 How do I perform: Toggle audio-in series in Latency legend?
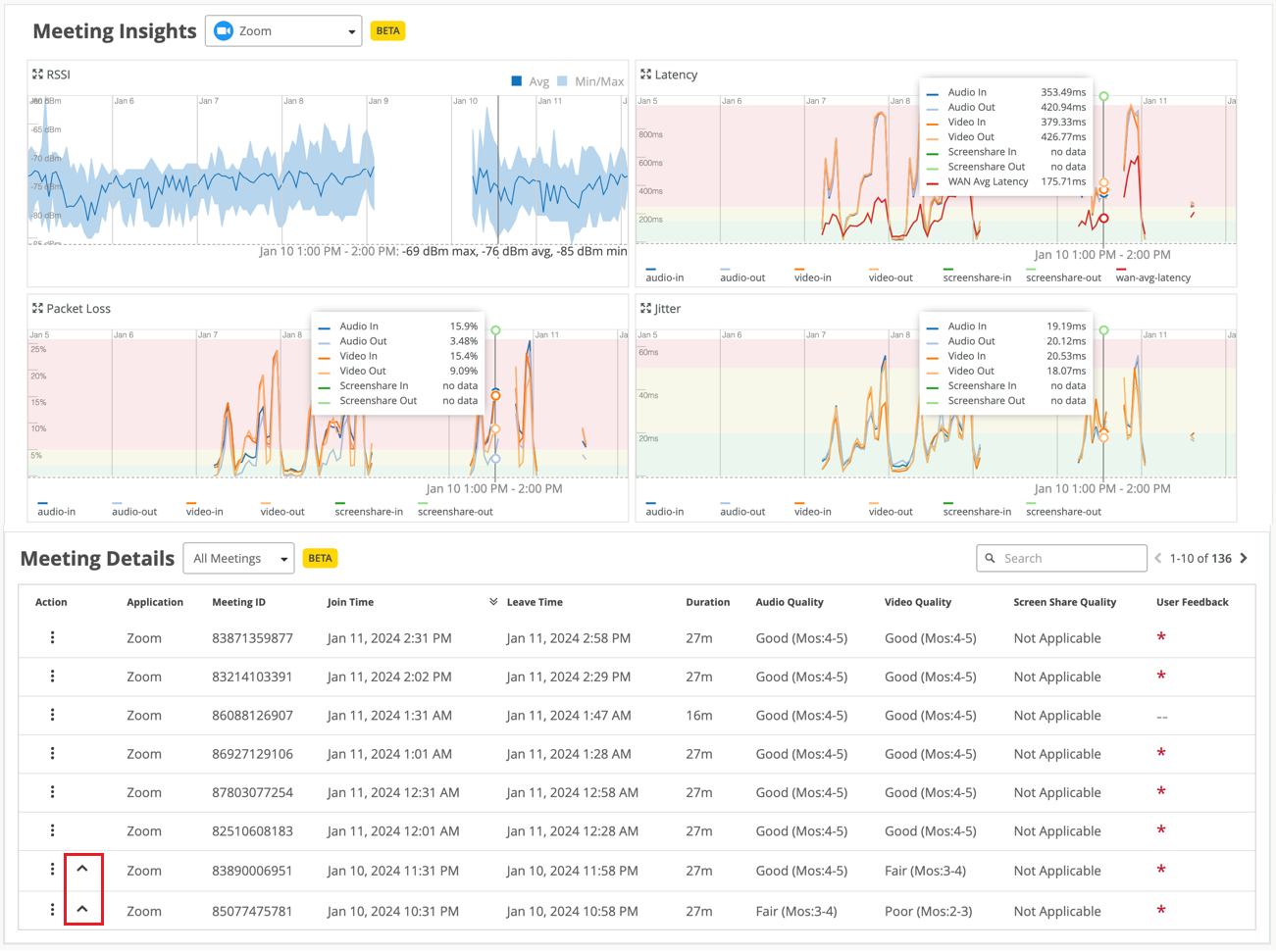pos(664,277)
